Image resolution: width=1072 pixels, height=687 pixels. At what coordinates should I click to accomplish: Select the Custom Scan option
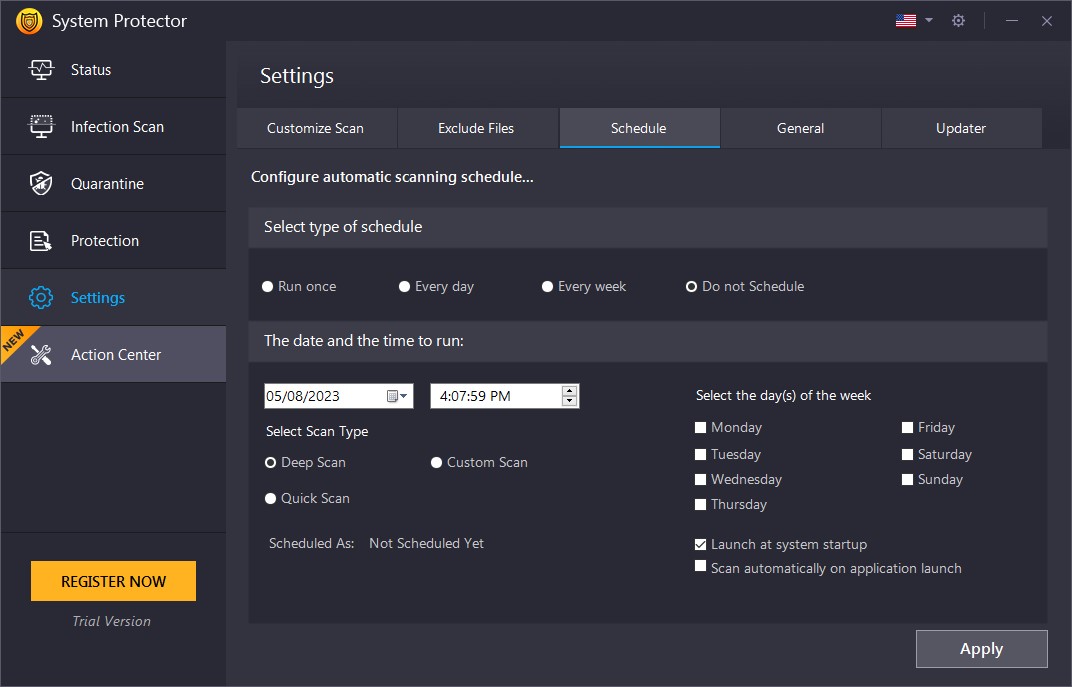coord(436,462)
